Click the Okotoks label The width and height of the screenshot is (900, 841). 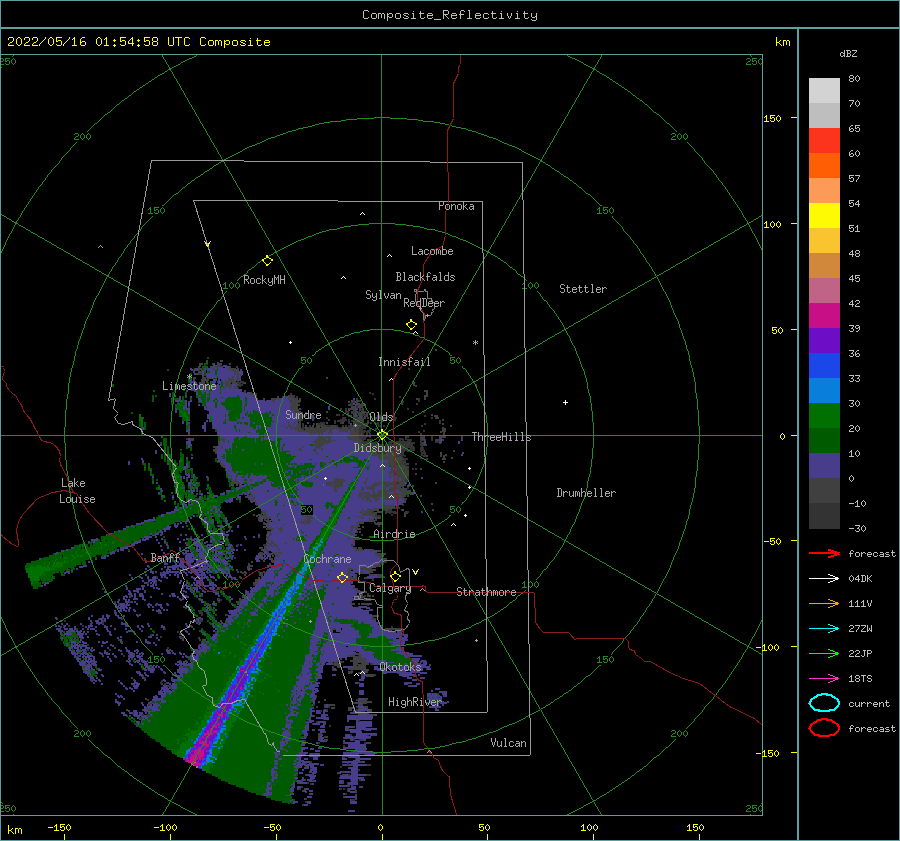(x=400, y=666)
